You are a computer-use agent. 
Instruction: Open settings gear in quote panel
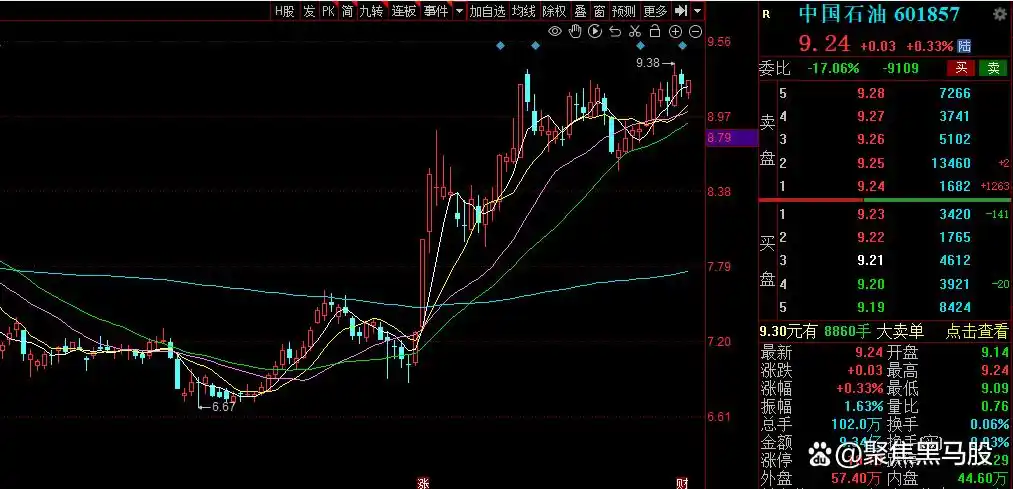click(999, 14)
